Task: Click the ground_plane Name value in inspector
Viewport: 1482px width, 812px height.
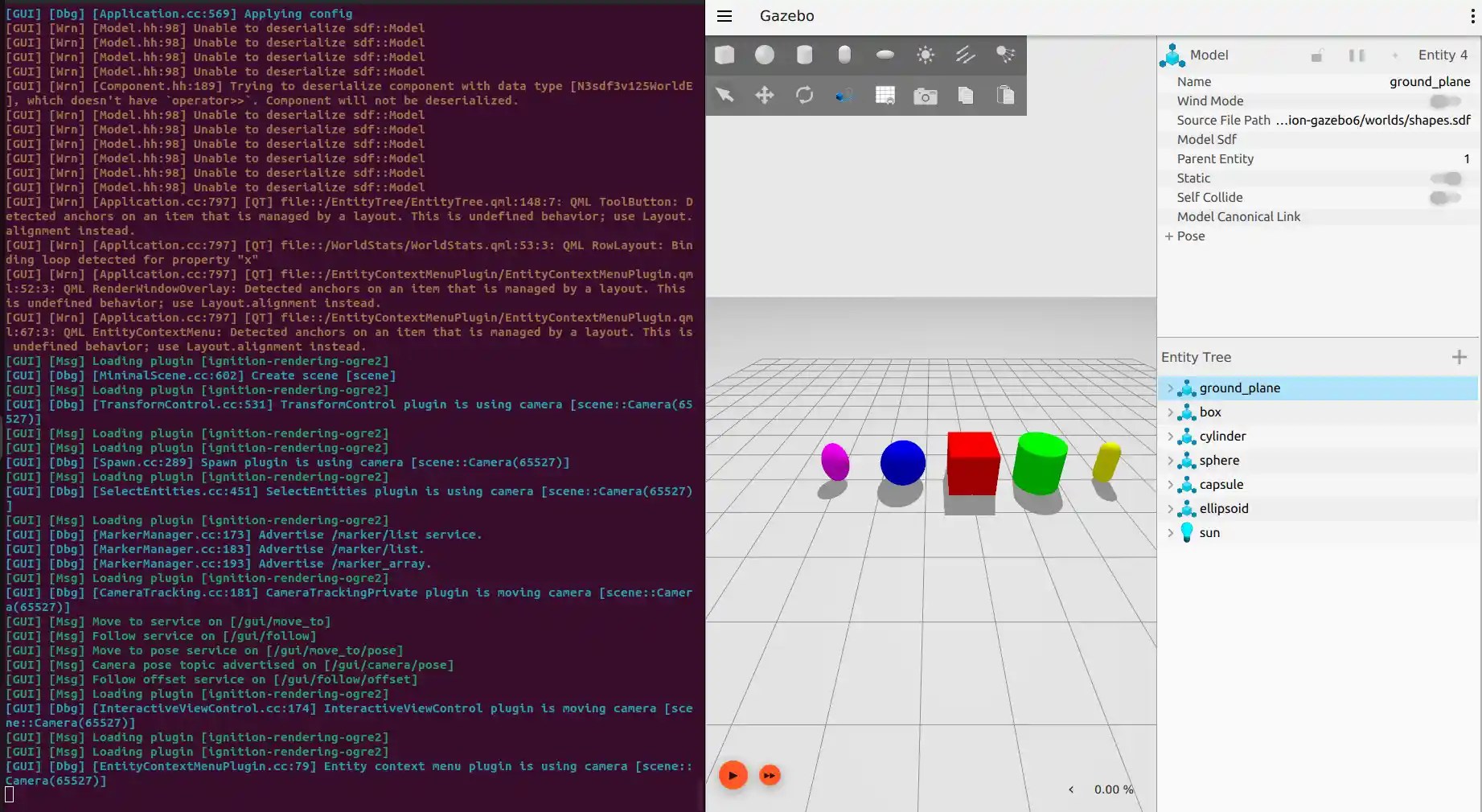Action: pos(1430,82)
